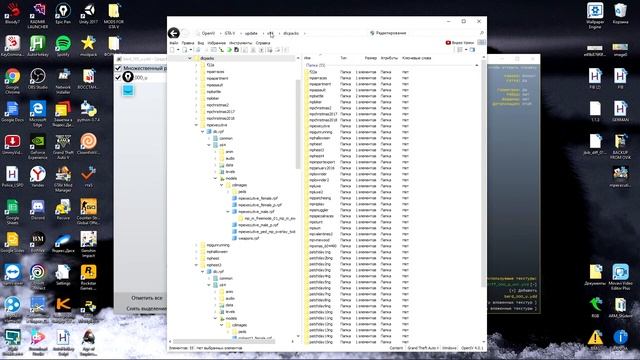Sort the list by the Тип column header
This screenshot has width=640, height=360.
pyautogui.click(x=344, y=58)
